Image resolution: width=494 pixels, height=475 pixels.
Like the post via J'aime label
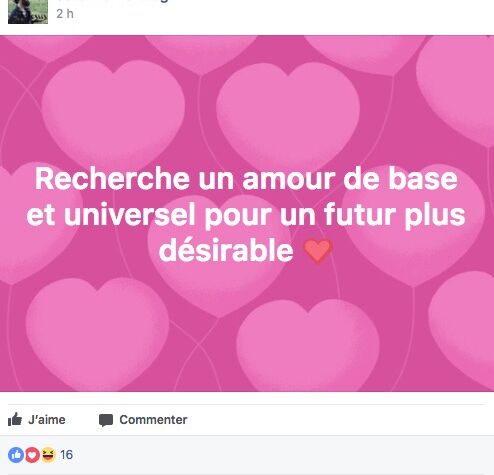pyautogui.click(x=47, y=420)
